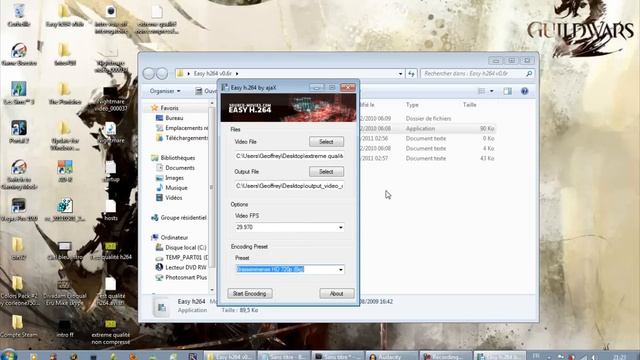Refresh the Explorer folder view

coord(411,73)
